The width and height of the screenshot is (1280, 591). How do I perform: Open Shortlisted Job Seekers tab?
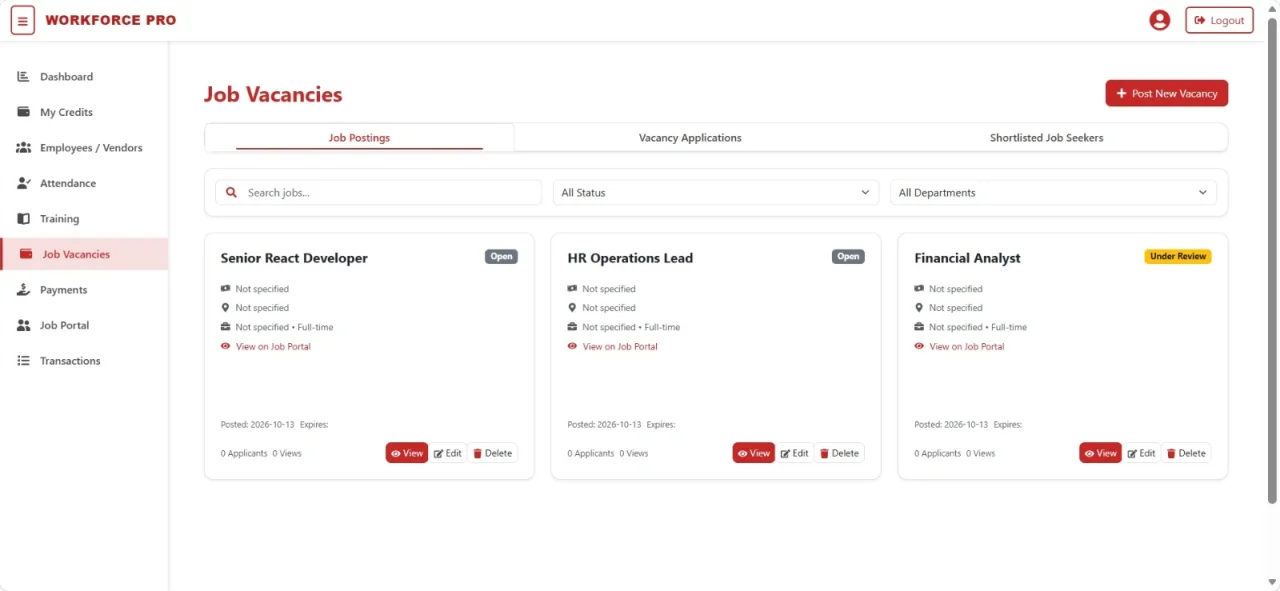coord(1046,138)
